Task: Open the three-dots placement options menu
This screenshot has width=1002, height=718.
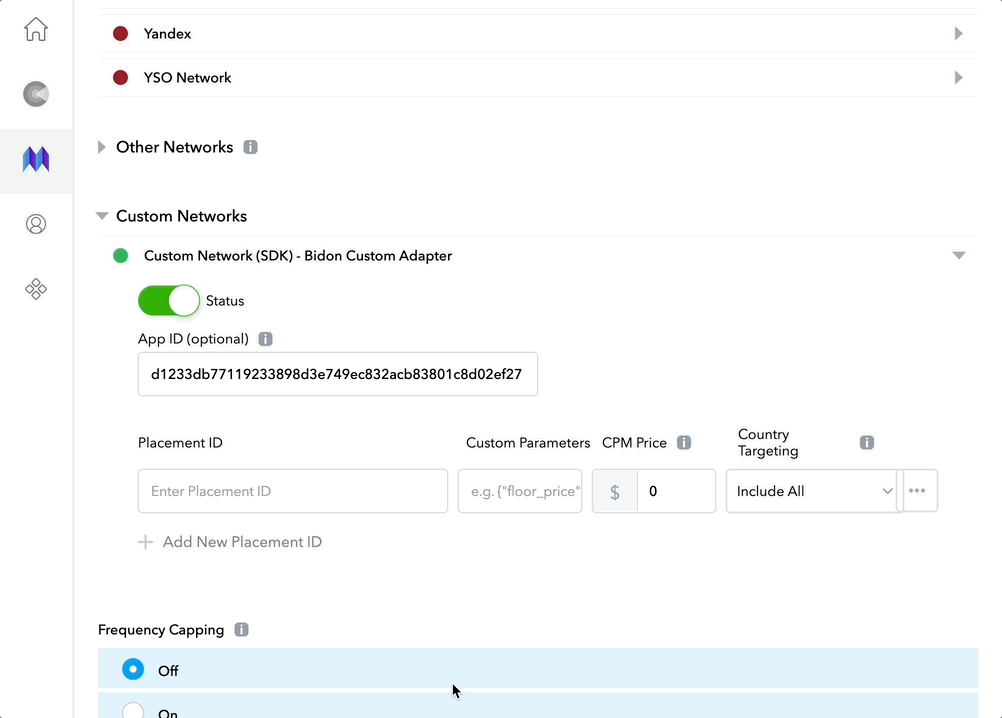Action: tap(917, 491)
